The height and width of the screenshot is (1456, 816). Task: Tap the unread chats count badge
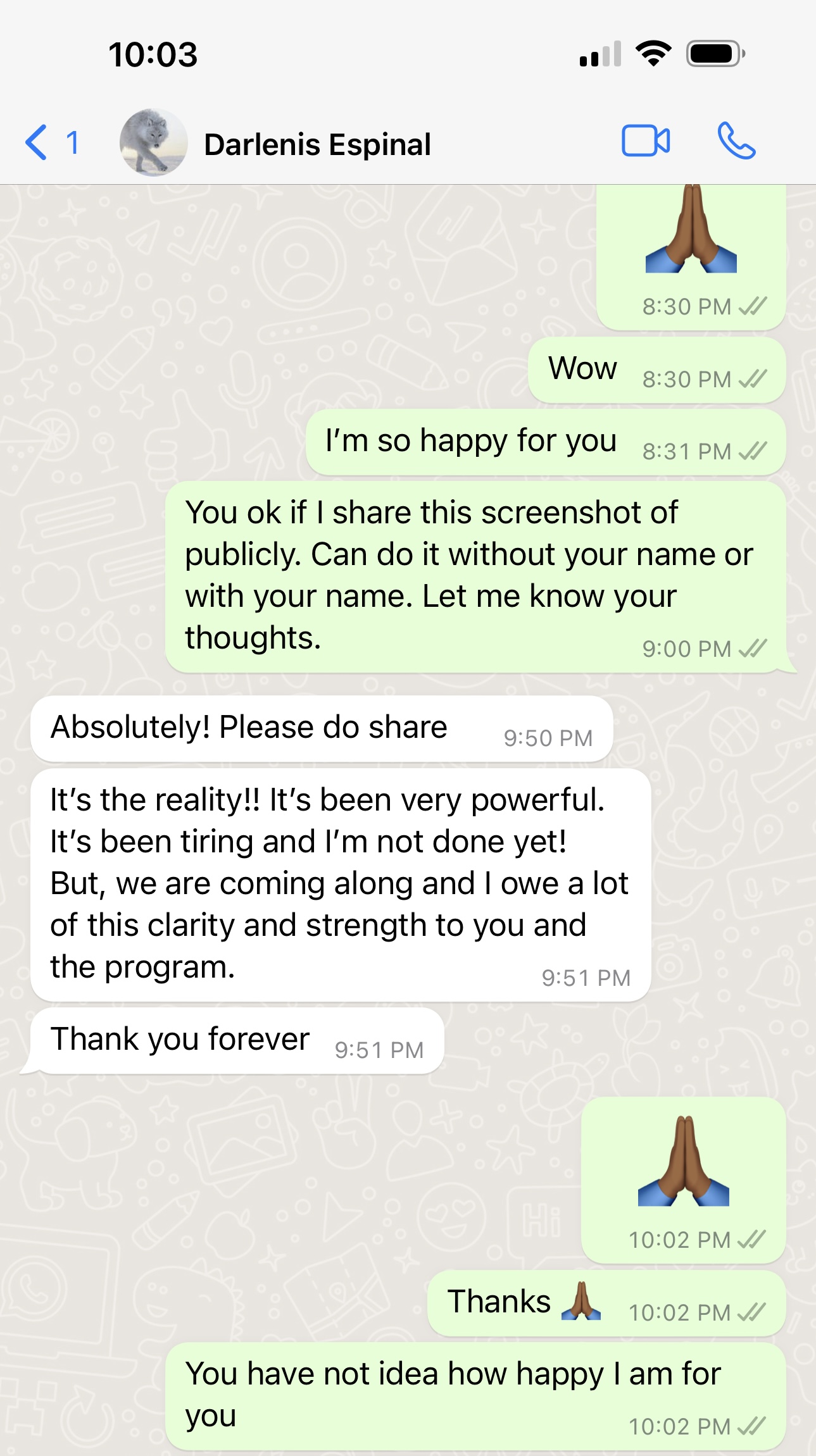(73, 142)
